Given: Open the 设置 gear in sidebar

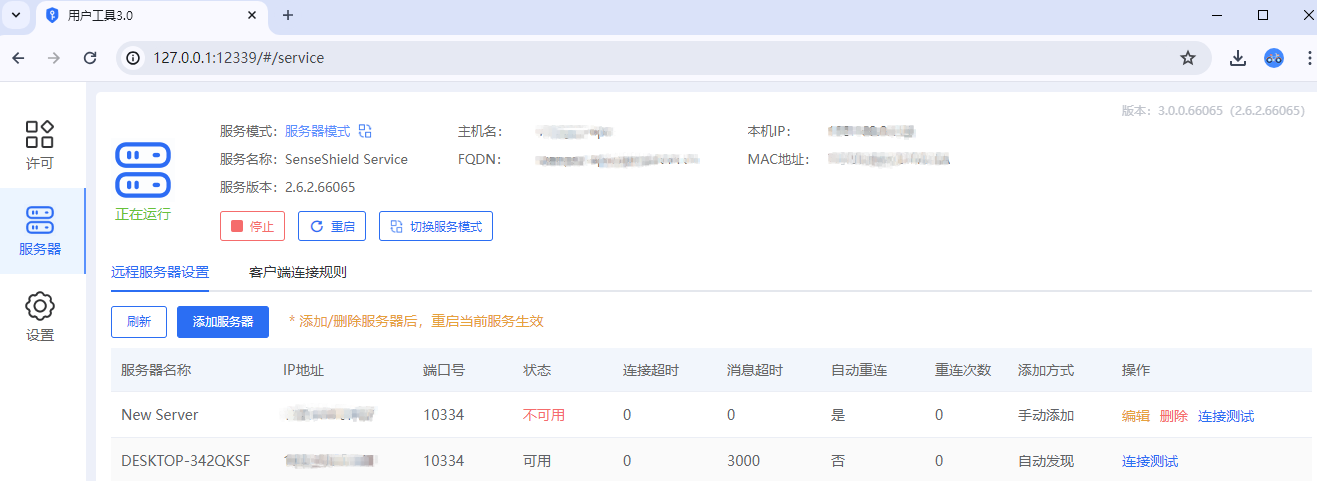Looking at the screenshot, I should tap(40, 317).
